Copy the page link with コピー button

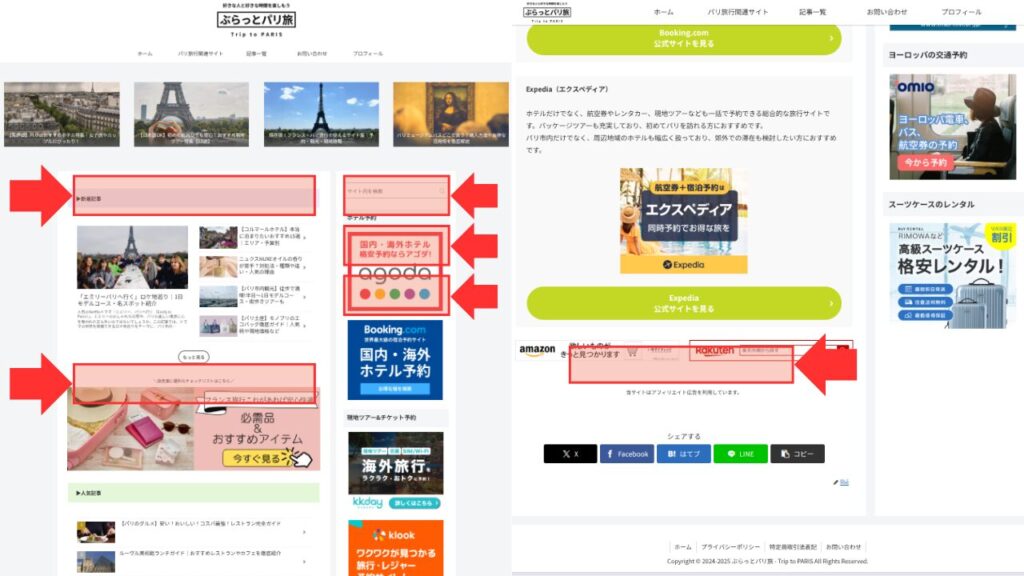pos(797,454)
